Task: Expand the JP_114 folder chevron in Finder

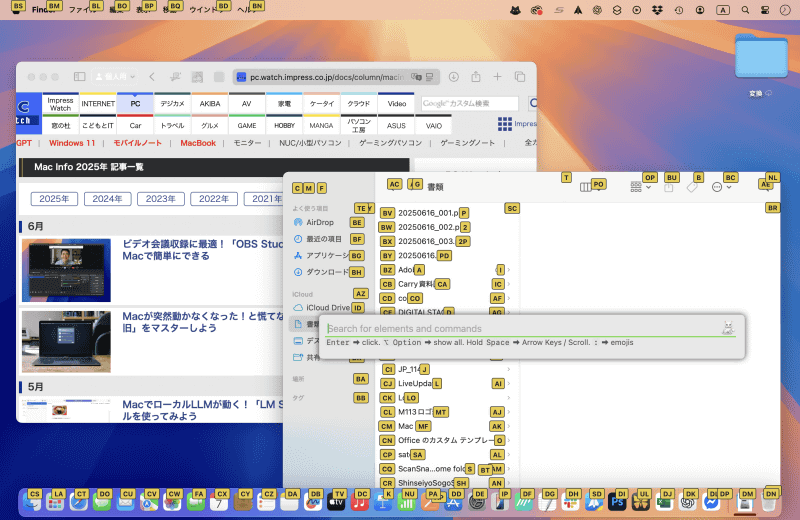Action: (x=508, y=369)
